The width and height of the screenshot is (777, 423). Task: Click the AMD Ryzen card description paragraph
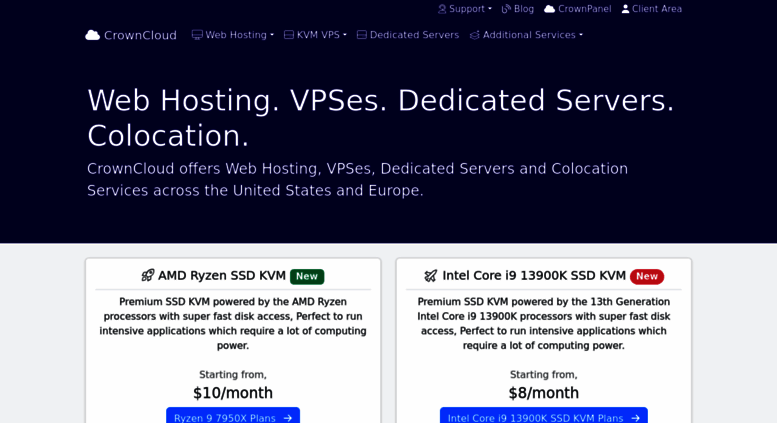pyautogui.click(x=233, y=323)
